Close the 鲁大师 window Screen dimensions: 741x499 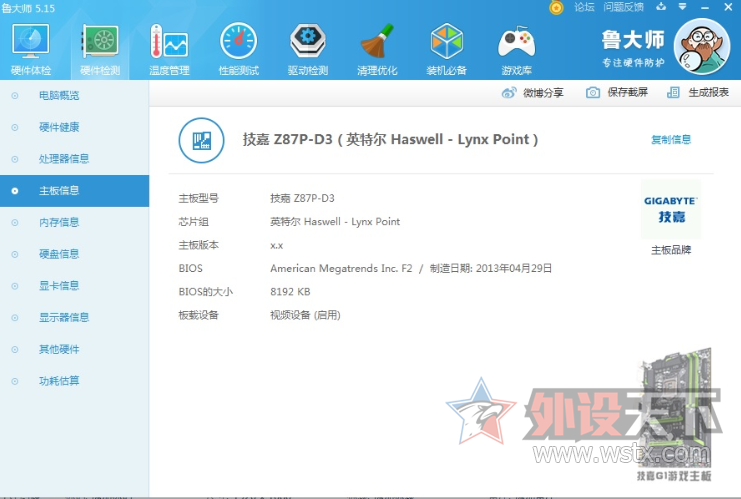tap(728, 7)
